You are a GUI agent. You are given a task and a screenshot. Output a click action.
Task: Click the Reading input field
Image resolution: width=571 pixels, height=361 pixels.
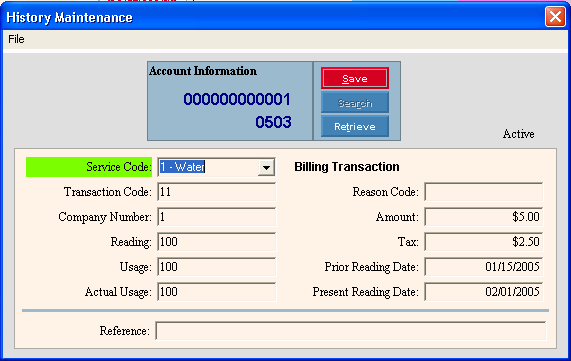[217, 242]
